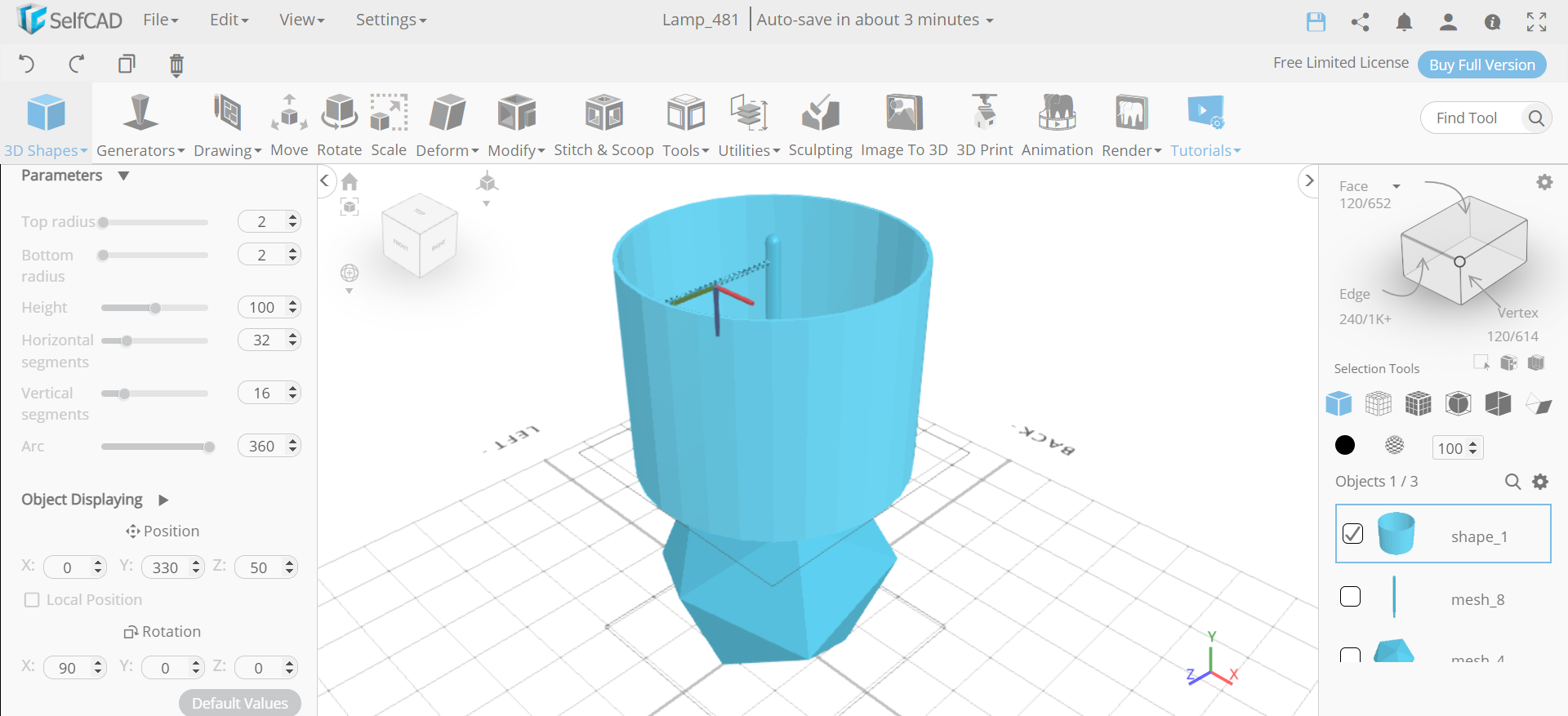Open the Utilities dropdown
The height and width of the screenshot is (716, 1568).
749,125
